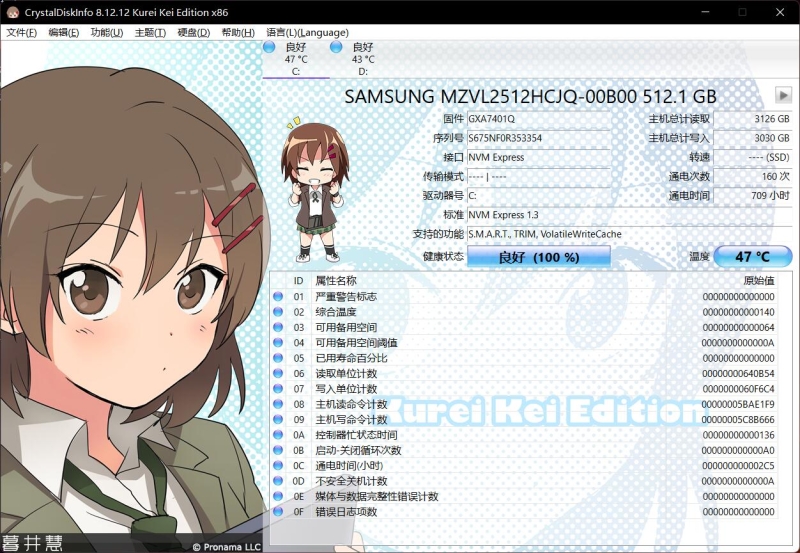The width and height of the screenshot is (800, 553).
Task: Open the 主题(T) menu
Action: point(150,33)
